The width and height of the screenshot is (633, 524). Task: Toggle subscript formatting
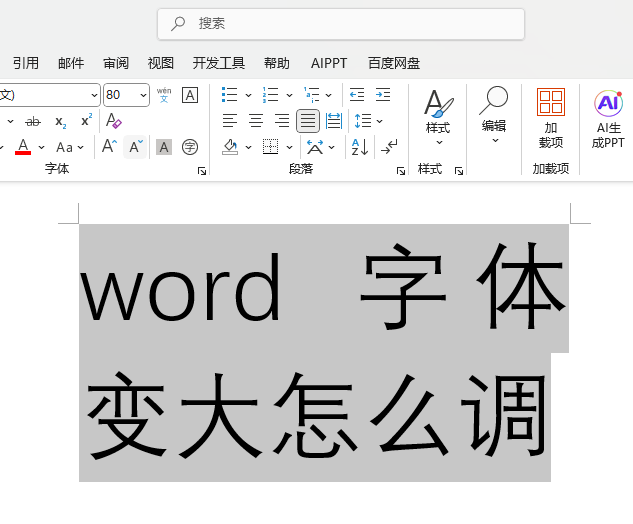pyautogui.click(x=61, y=122)
